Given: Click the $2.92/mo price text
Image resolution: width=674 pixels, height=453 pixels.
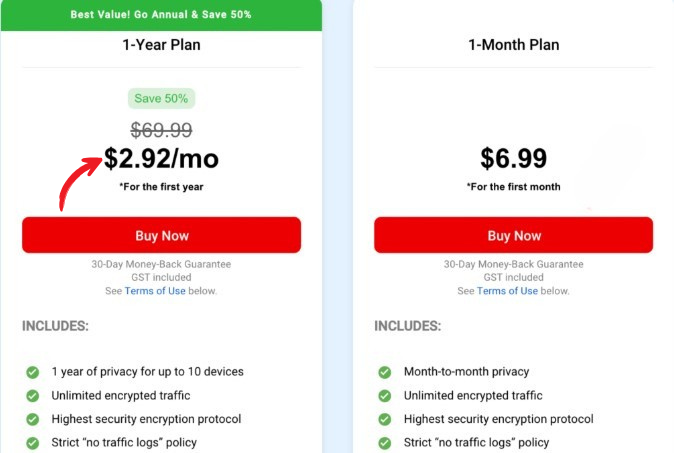Looking at the screenshot, I should 161,158.
